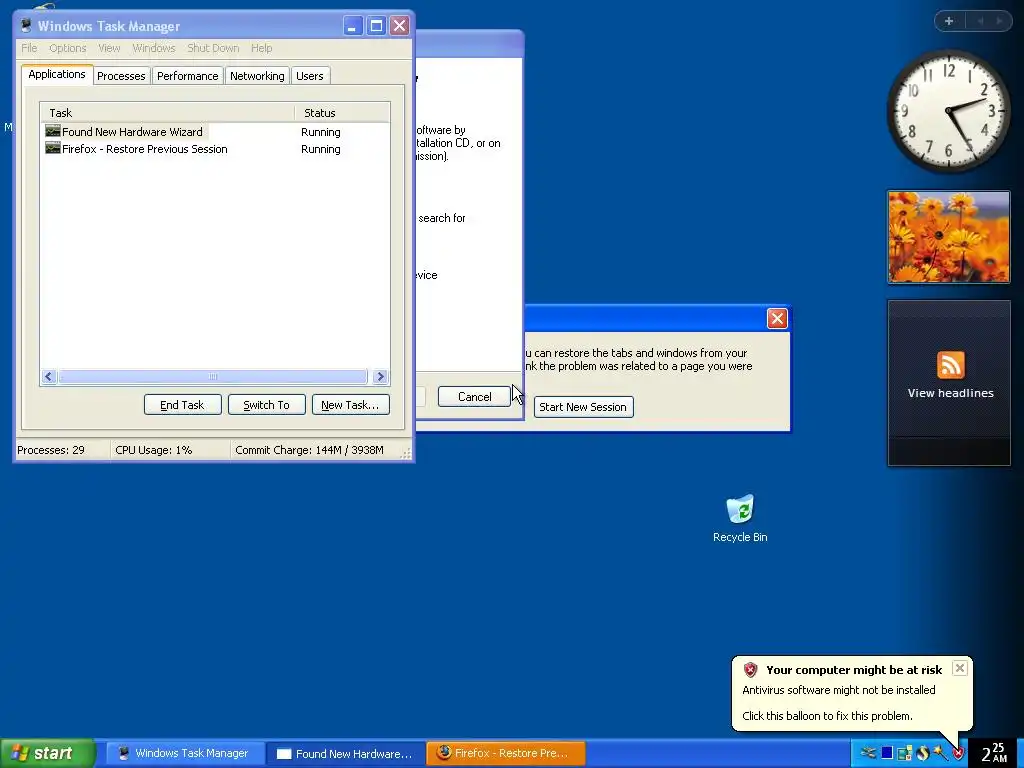
Task: Click the Switch To button
Action: [x=266, y=405]
